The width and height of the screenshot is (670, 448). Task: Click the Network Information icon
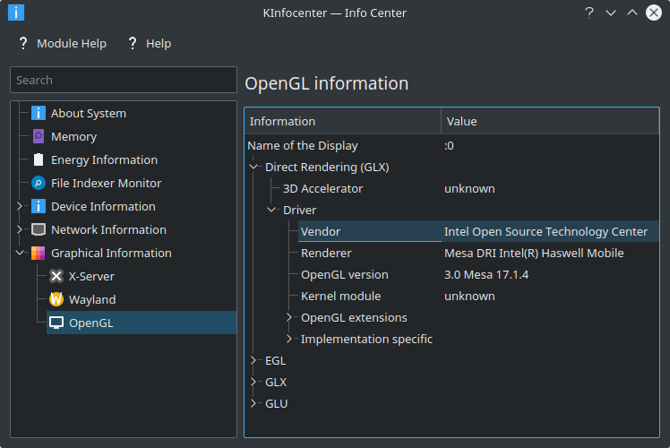click(39, 230)
